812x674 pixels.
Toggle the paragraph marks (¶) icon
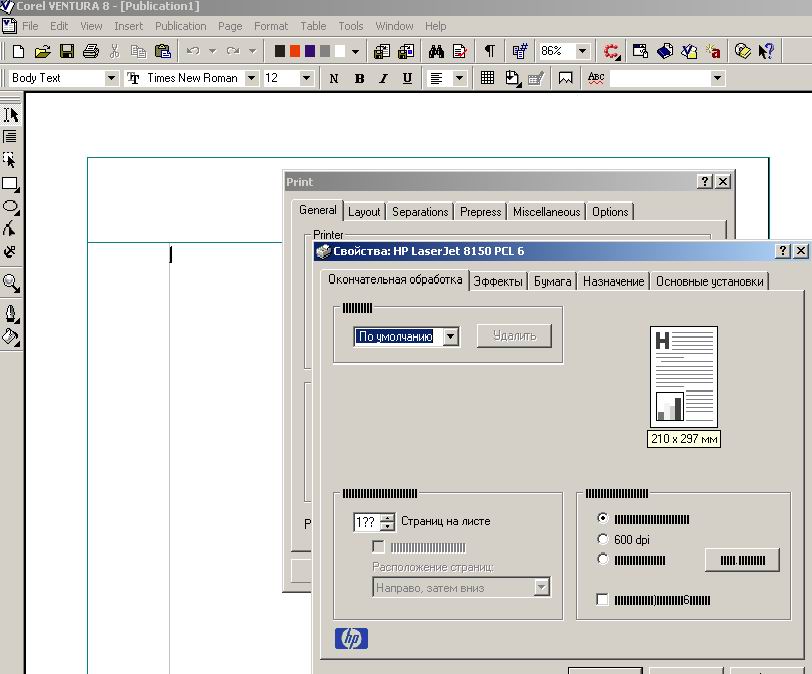(x=489, y=51)
